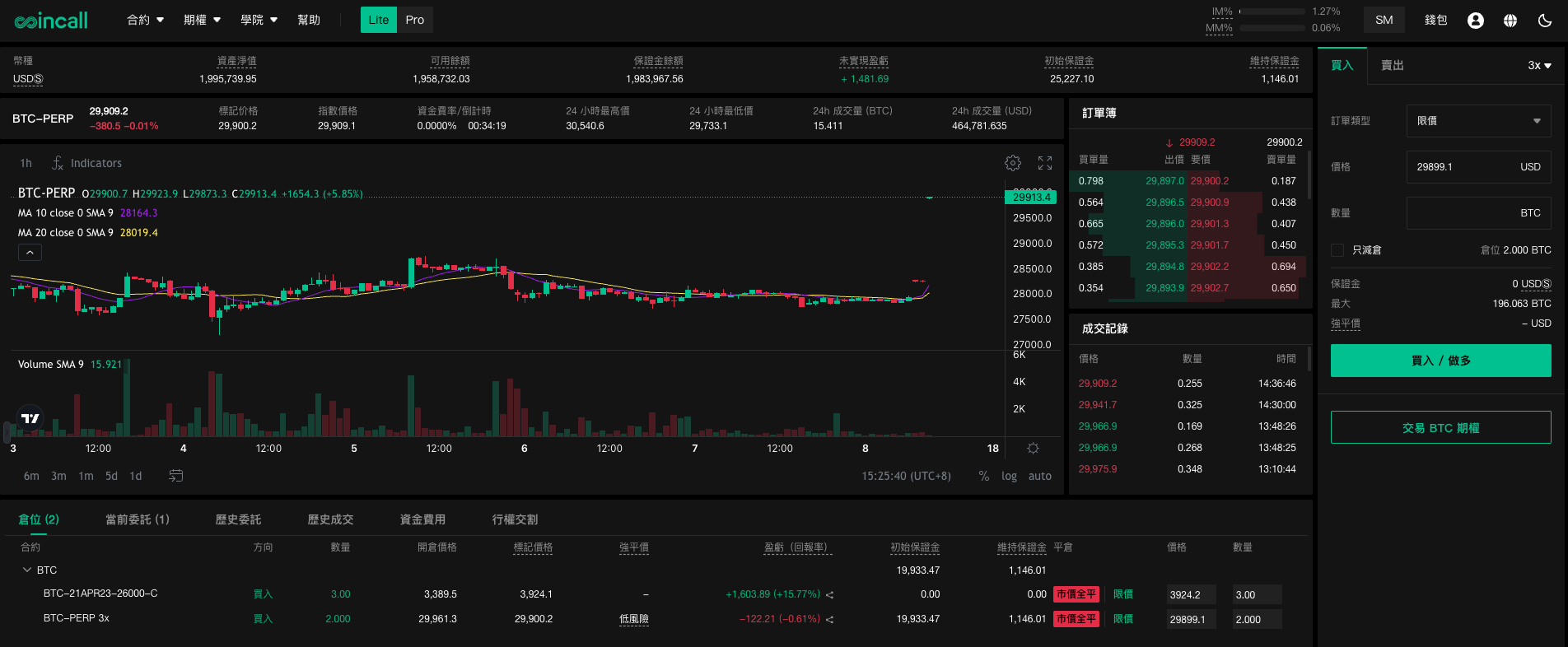
Task: Select the 3m chart range
Action: pos(58,476)
